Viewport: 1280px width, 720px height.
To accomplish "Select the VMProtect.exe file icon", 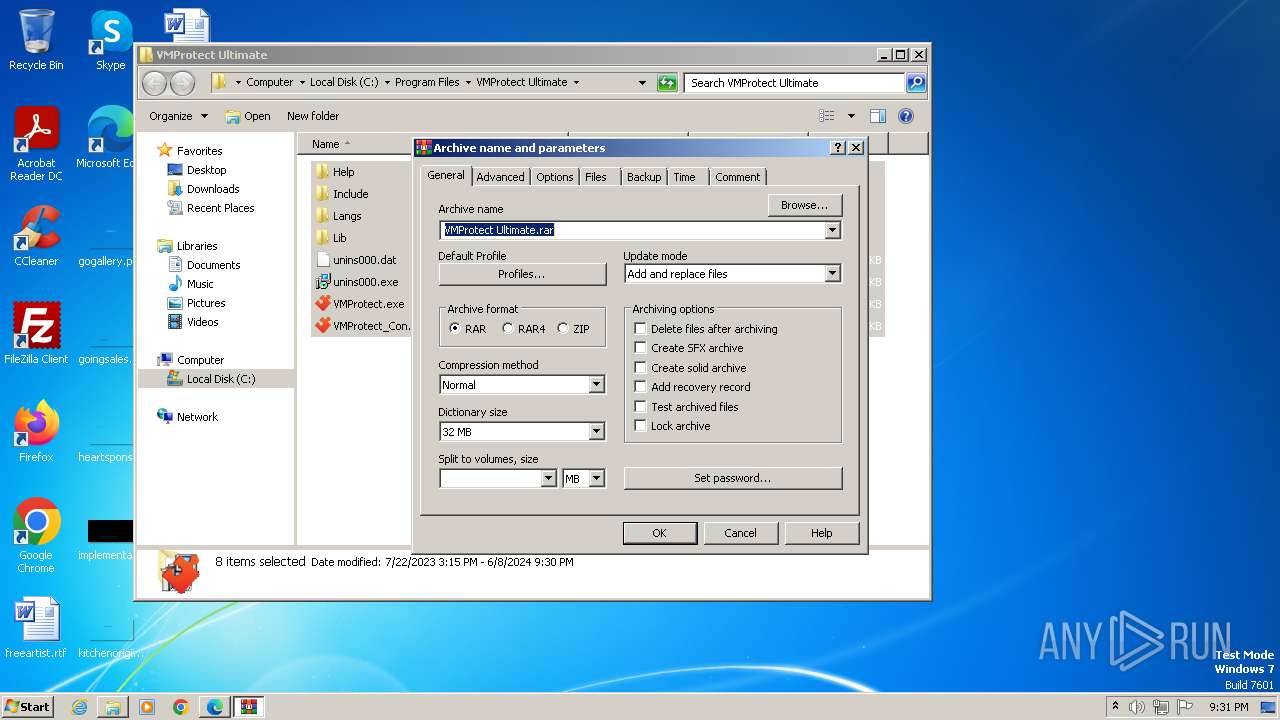I will point(322,304).
